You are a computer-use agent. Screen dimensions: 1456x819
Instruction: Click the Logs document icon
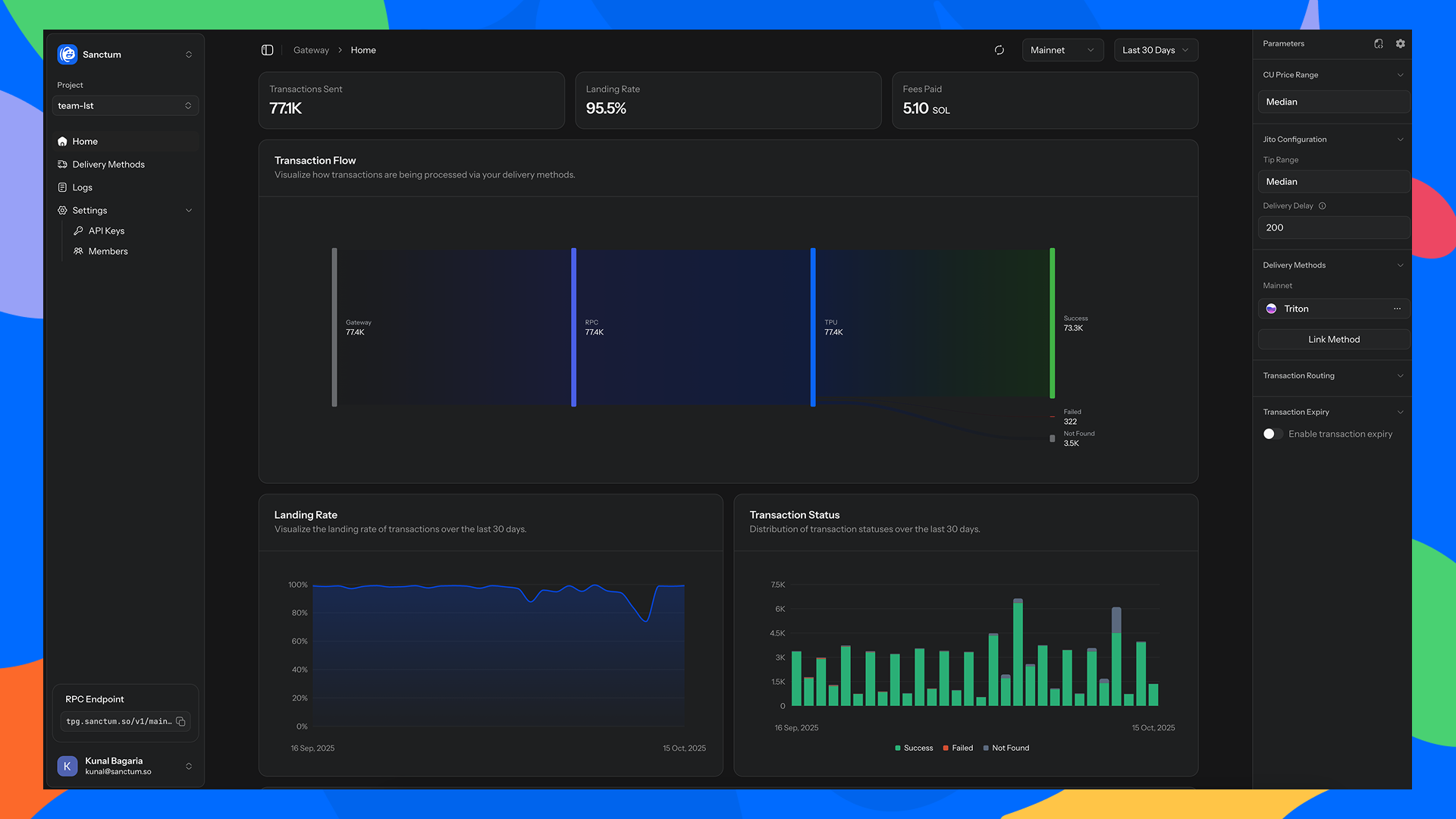coord(62,187)
